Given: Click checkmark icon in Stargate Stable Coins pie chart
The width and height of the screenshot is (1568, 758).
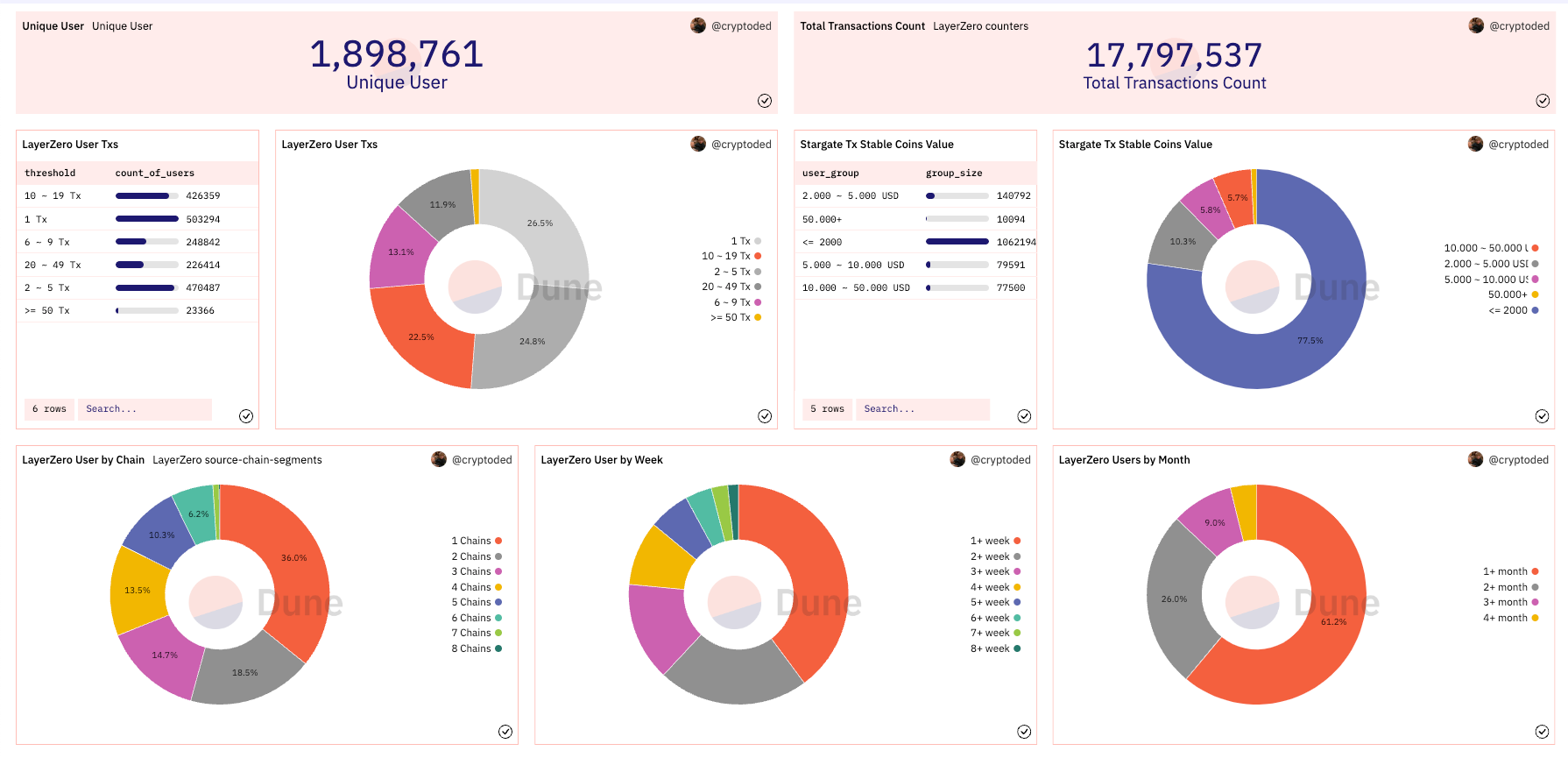Looking at the screenshot, I should (1542, 416).
